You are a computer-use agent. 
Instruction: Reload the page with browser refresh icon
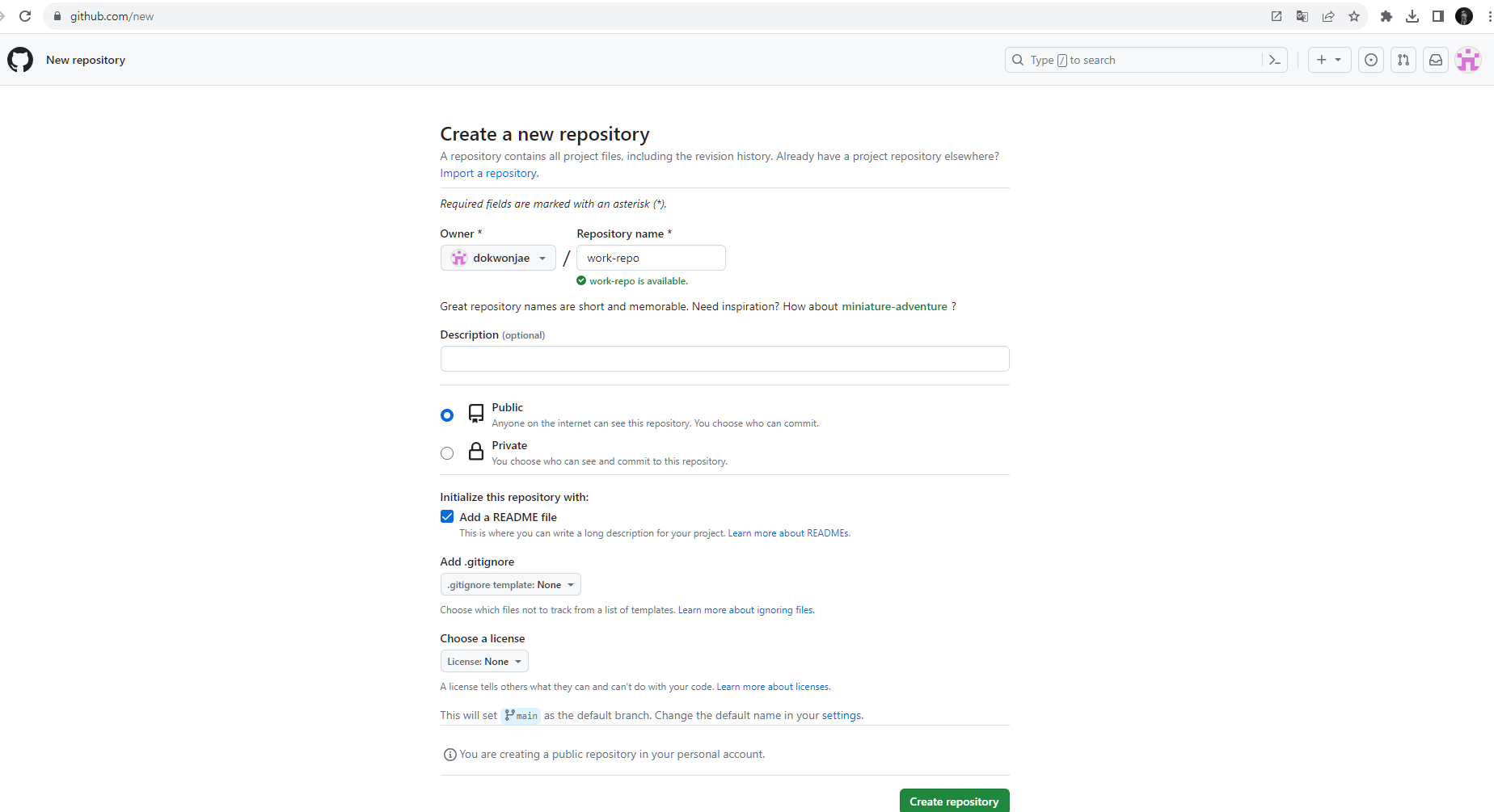(25, 16)
